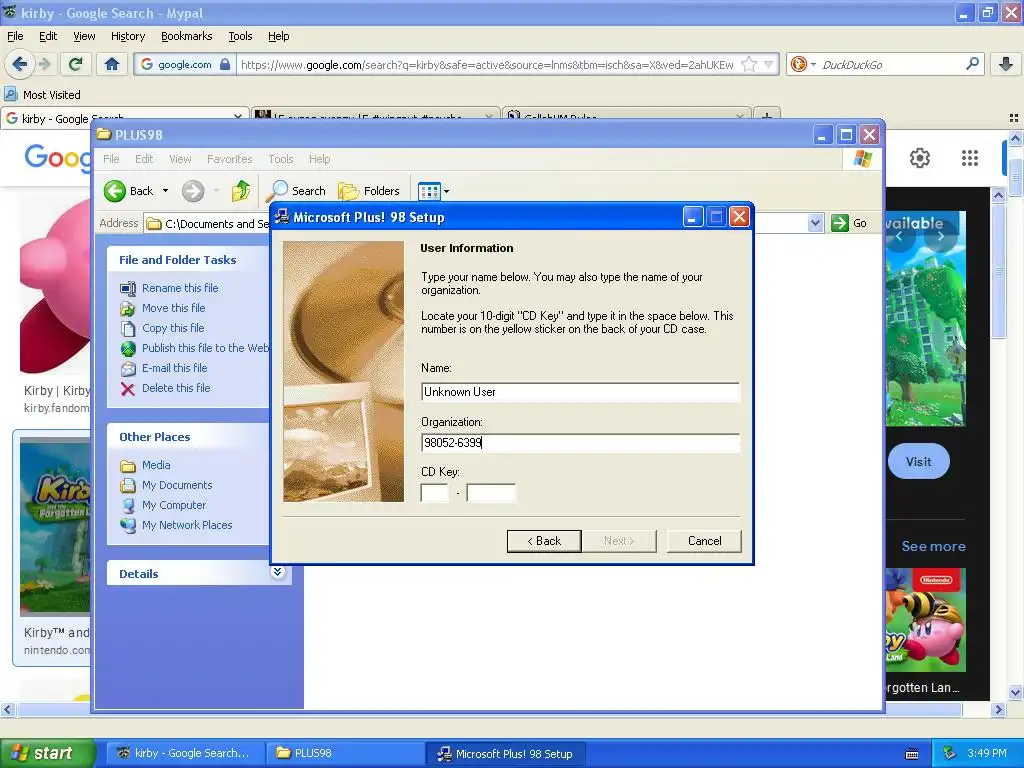The image size is (1024, 768).
Task: Open the Address bar dropdown in PLUS98
Action: (815, 223)
